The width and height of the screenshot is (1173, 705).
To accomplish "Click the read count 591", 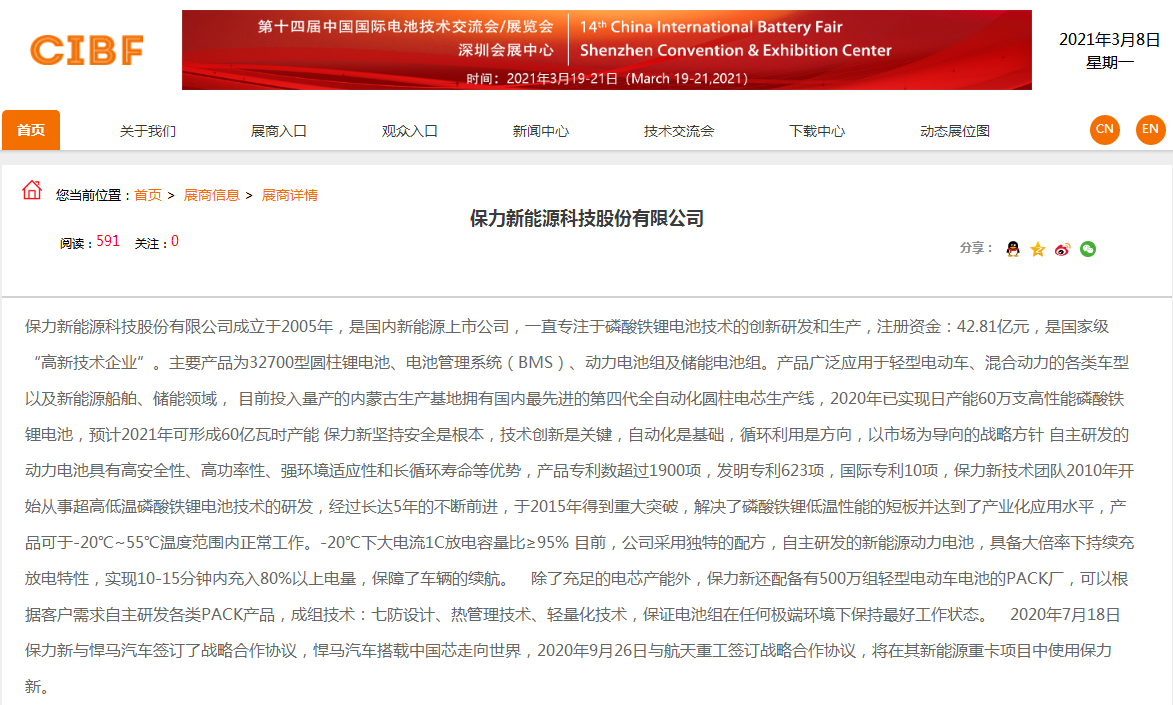I will 108,241.
